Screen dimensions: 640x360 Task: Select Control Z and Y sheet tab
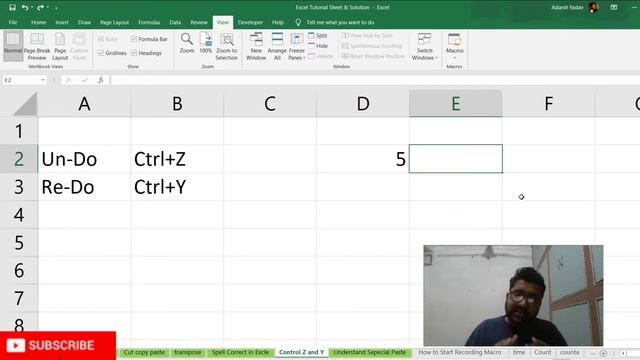pos(302,352)
